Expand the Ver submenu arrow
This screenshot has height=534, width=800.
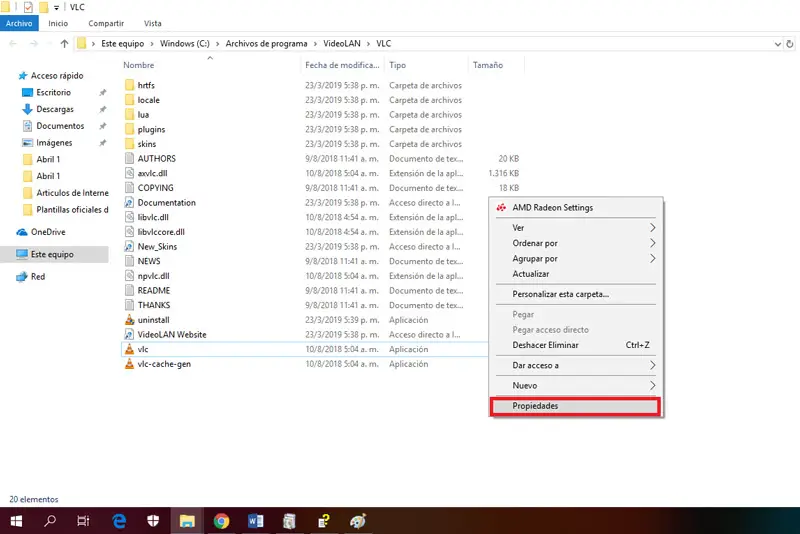click(653, 227)
